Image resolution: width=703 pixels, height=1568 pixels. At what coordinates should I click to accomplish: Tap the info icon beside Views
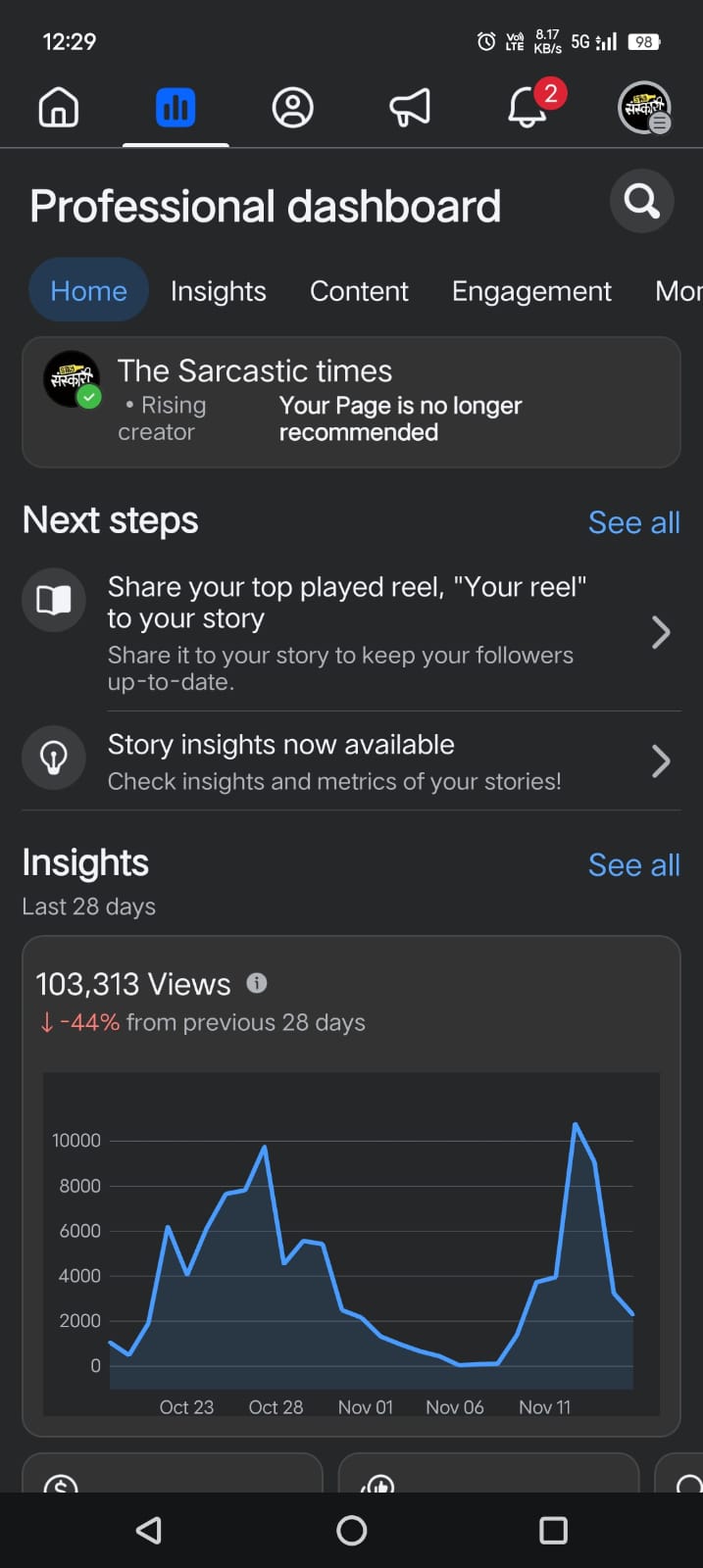coord(257,983)
